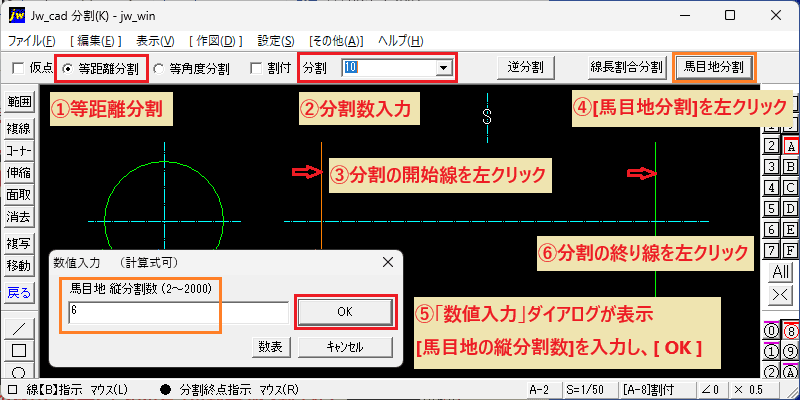Open the 作図(D) menu
Image resolution: width=800 pixels, height=400 pixels.
coord(215,41)
